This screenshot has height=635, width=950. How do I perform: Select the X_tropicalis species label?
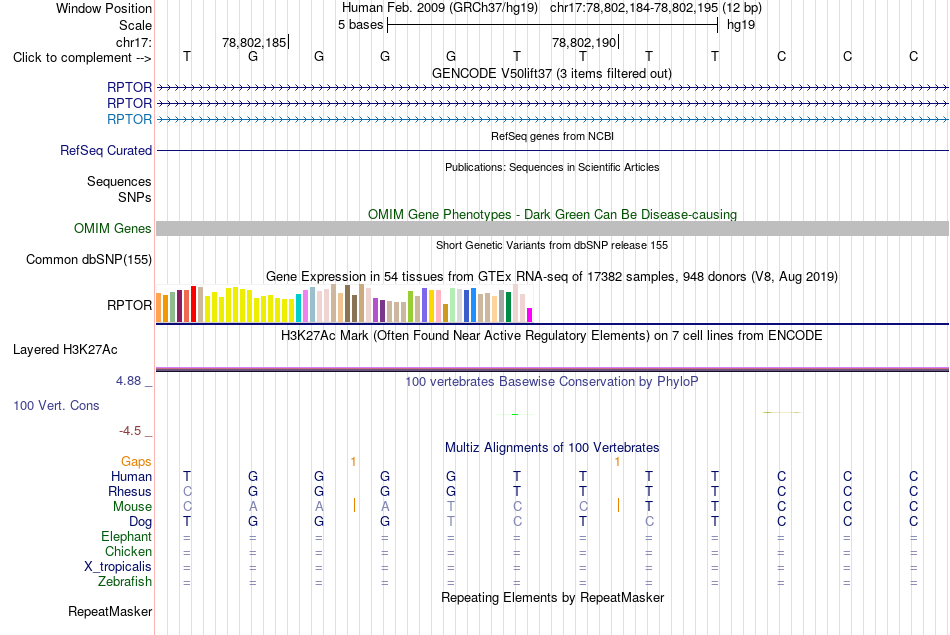[118, 567]
